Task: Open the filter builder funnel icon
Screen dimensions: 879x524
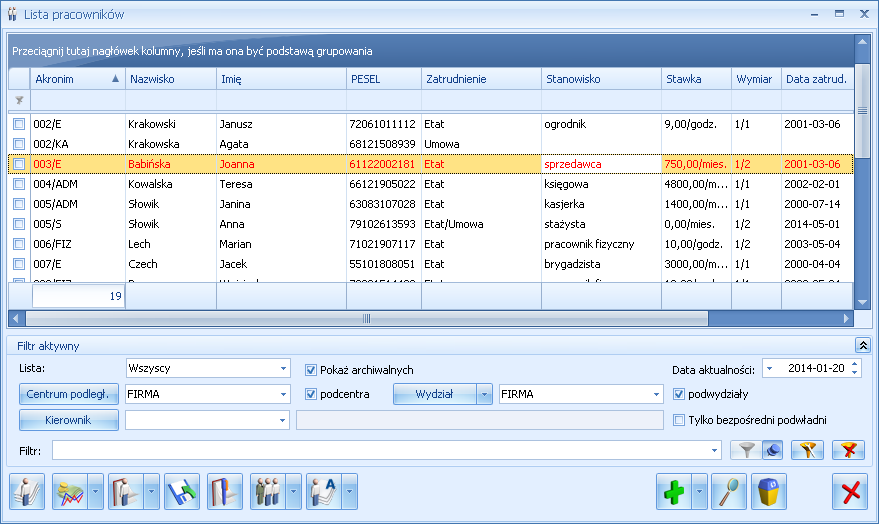Action: (807, 450)
